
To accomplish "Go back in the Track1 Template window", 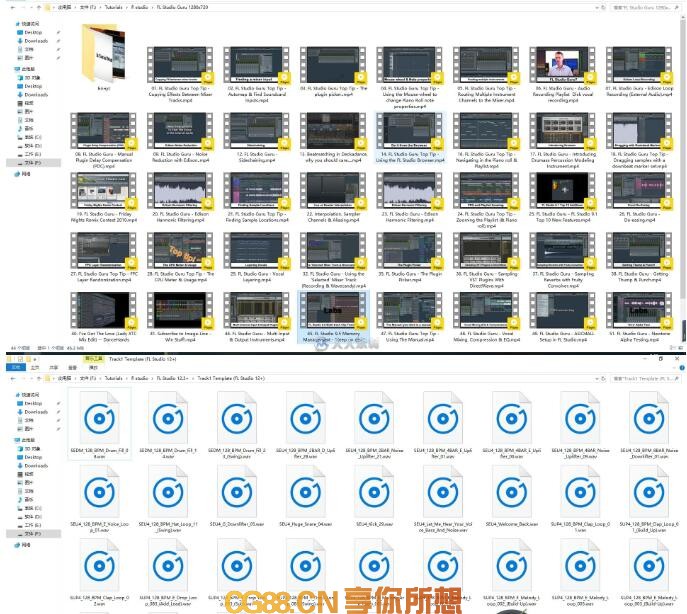I will (x=13, y=378).
